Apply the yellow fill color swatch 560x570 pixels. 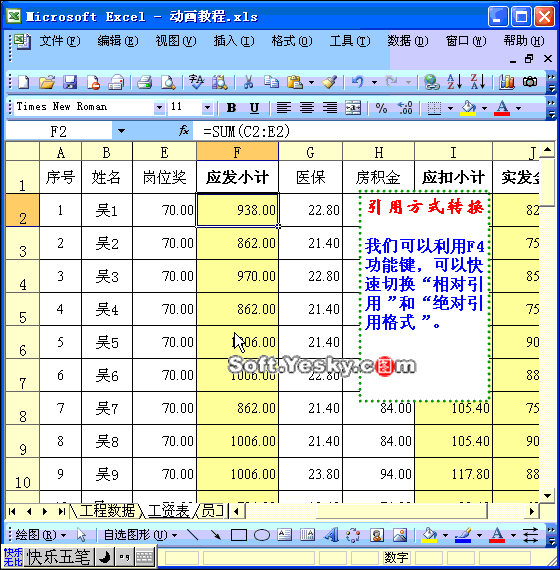[468, 108]
